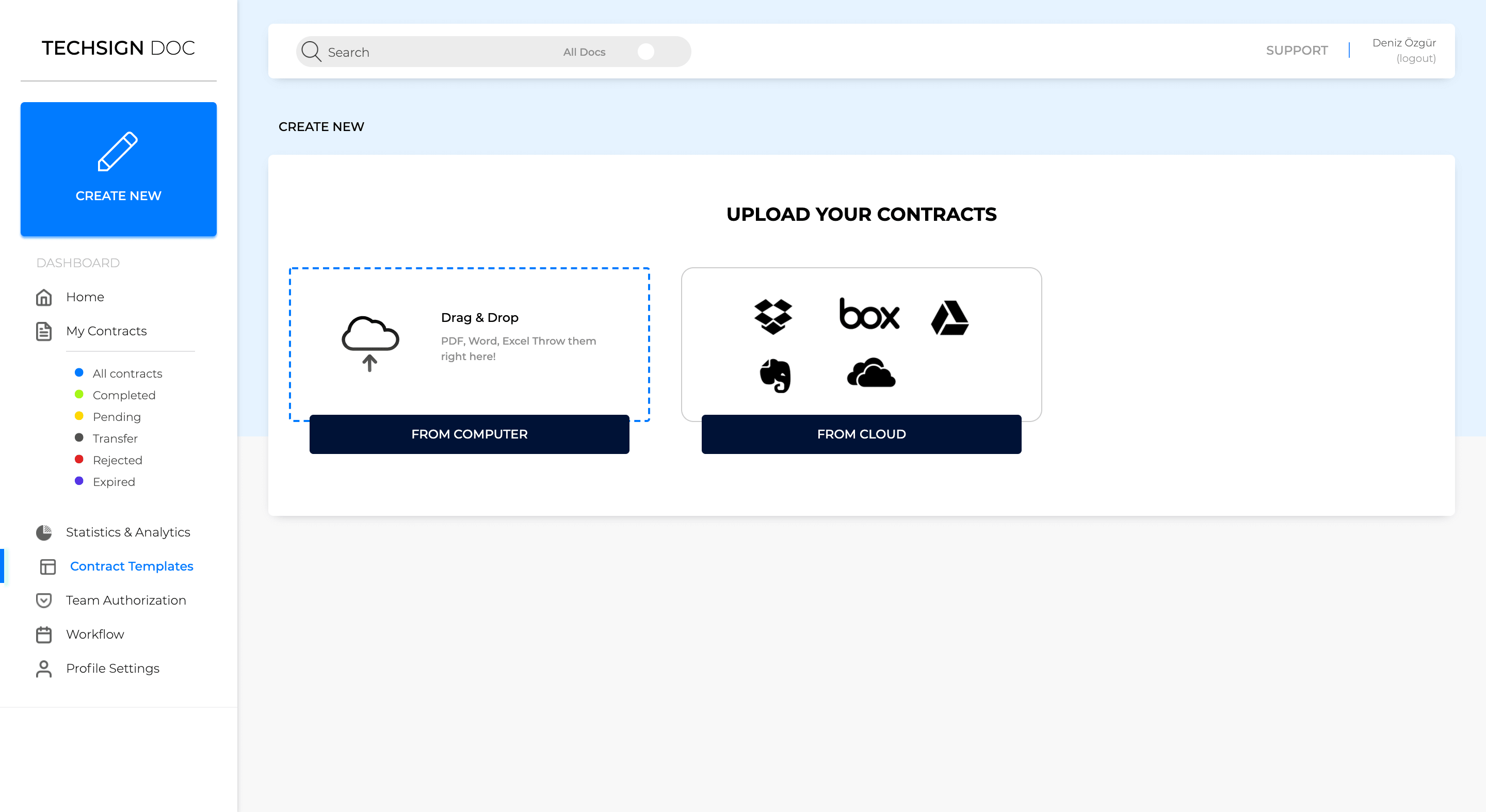This screenshot has height=812, width=1486.
Task: Click the search magnifier icon
Action: tap(311, 51)
